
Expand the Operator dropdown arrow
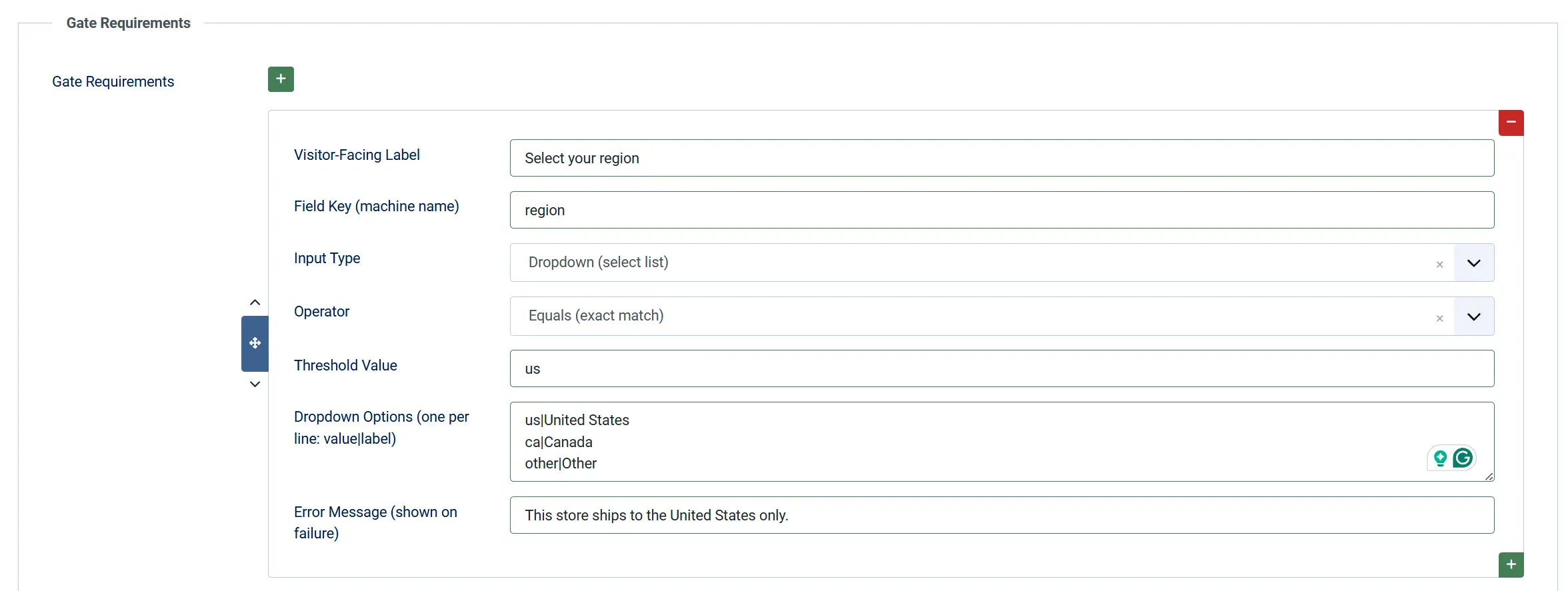click(x=1474, y=316)
